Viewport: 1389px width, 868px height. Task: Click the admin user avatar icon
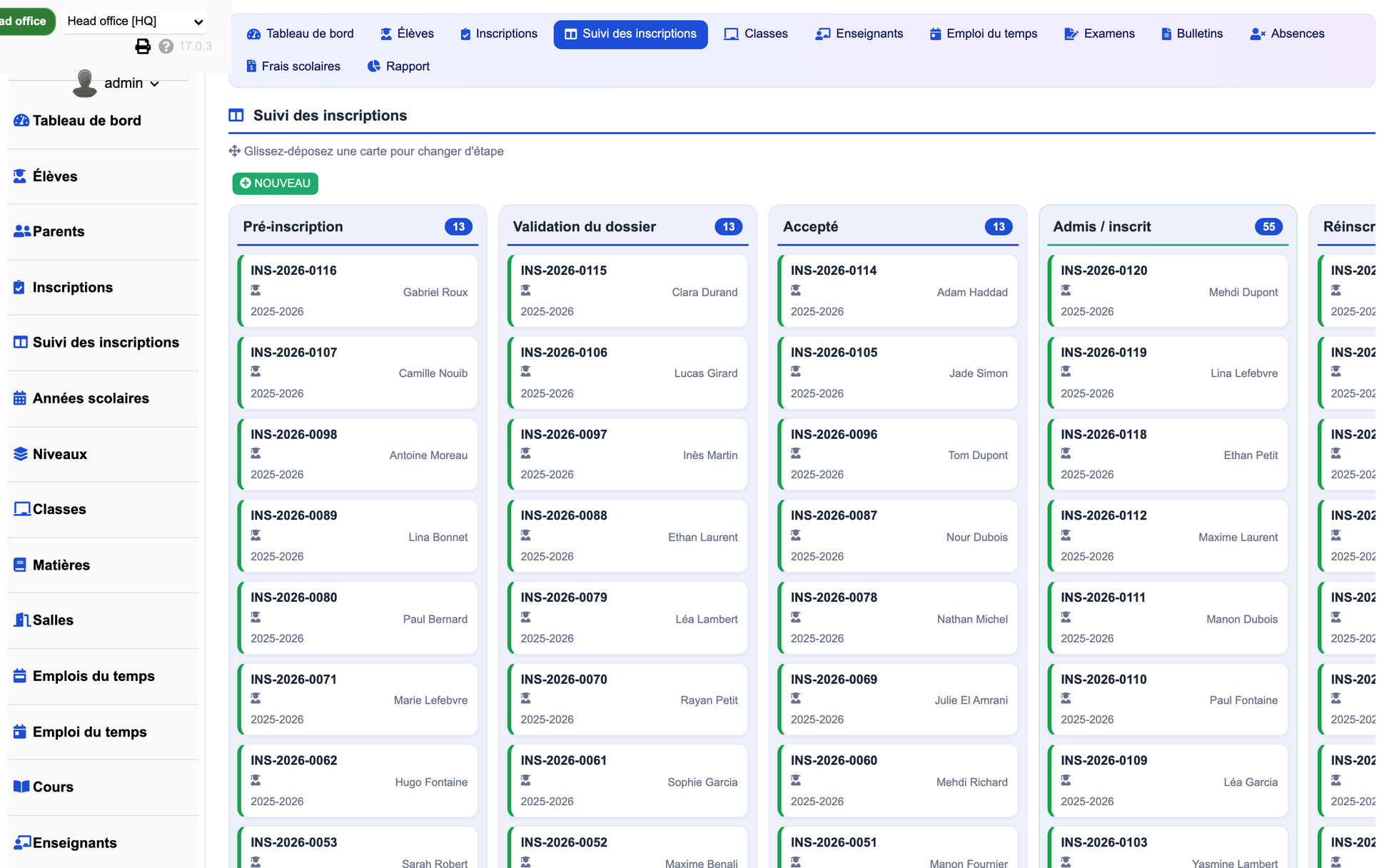pyautogui.click(x=85, y=83)
